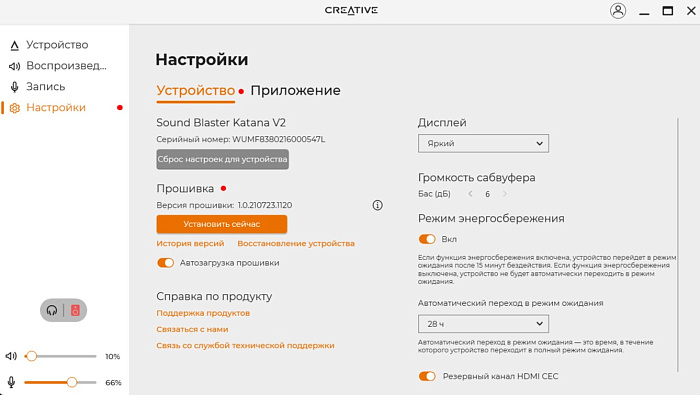
Task: Click the Сброс настроек для устройства button
Action: (x=222, y=159)
